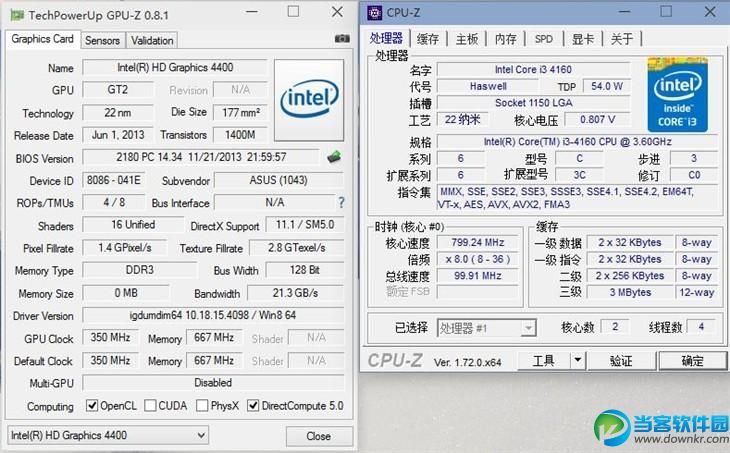
Task: Select the SPD tab in CPU-Z
Action: point(544,39)
